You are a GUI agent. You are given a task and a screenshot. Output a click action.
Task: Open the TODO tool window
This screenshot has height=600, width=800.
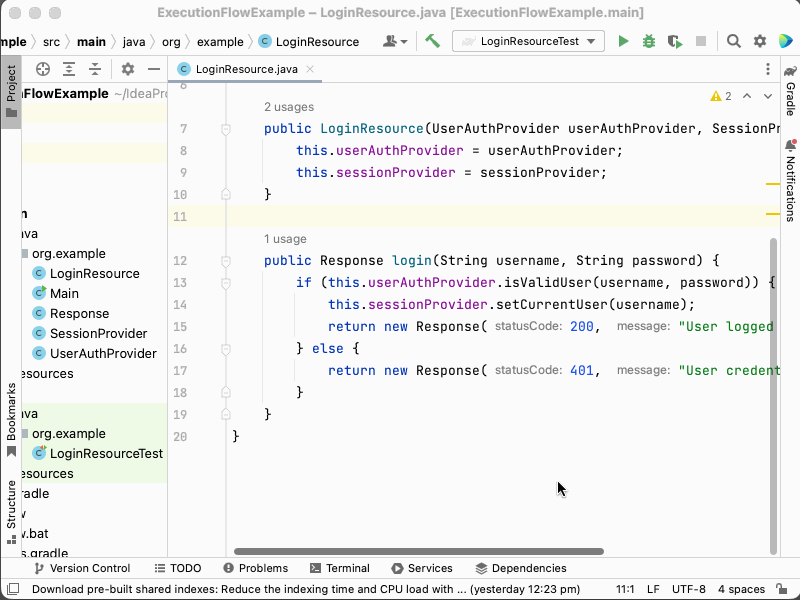coord(178,568)
